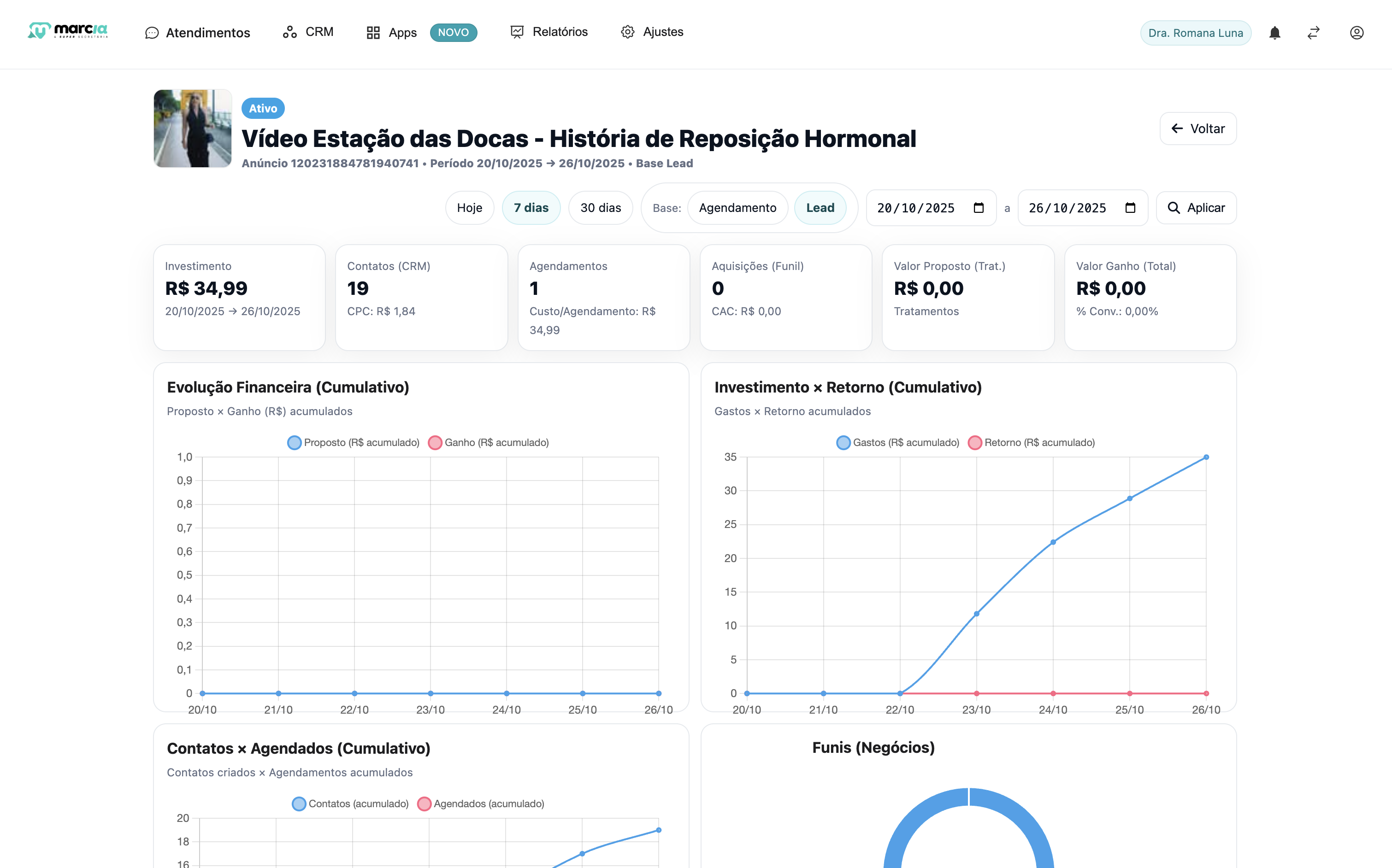Image resolution: width=1392 pixels, height=868 pixels.
Task: Select the 30 dias period filter
Action: click(x=600, y=208)
